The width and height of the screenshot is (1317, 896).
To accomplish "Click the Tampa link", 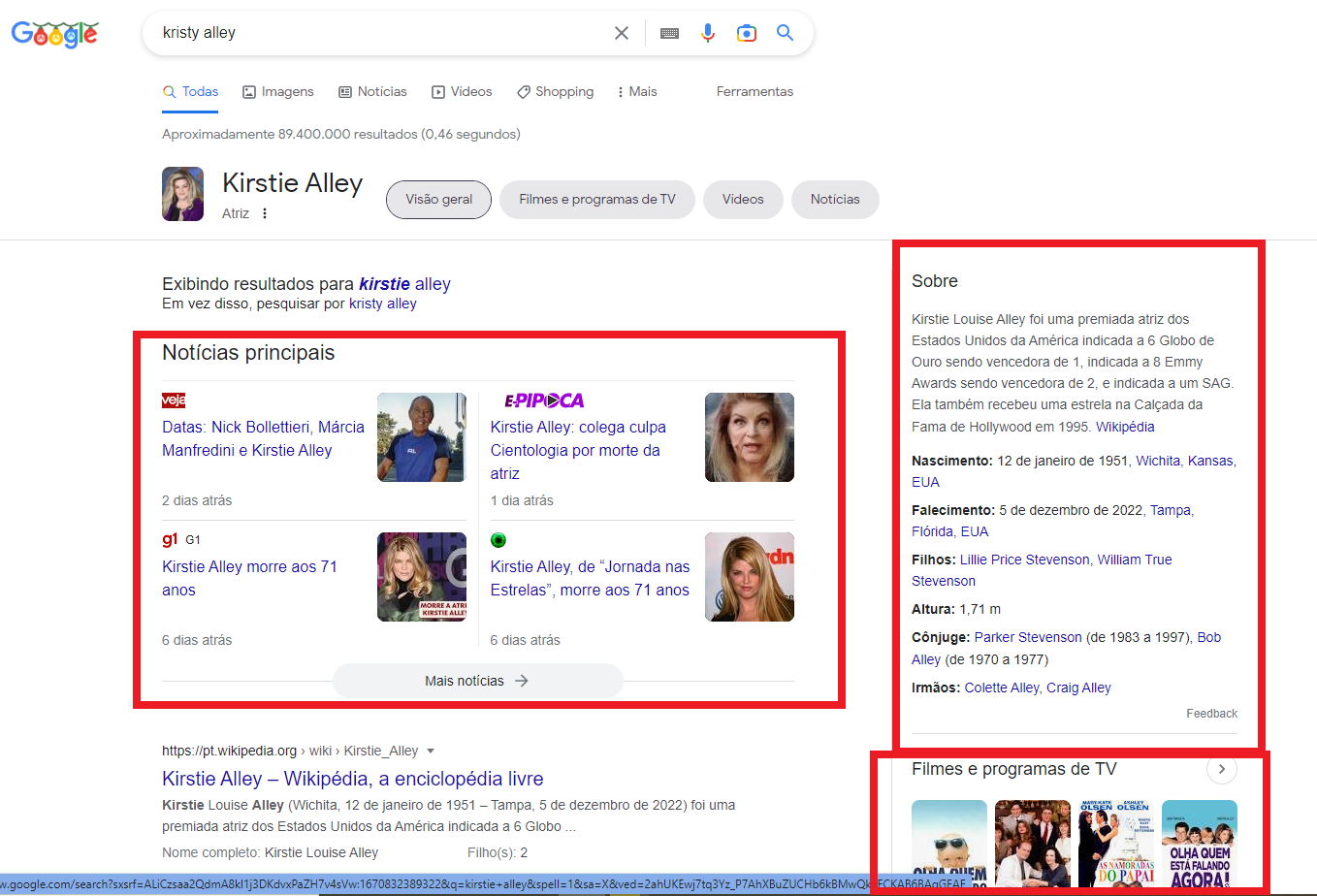I will (1171, 510).
